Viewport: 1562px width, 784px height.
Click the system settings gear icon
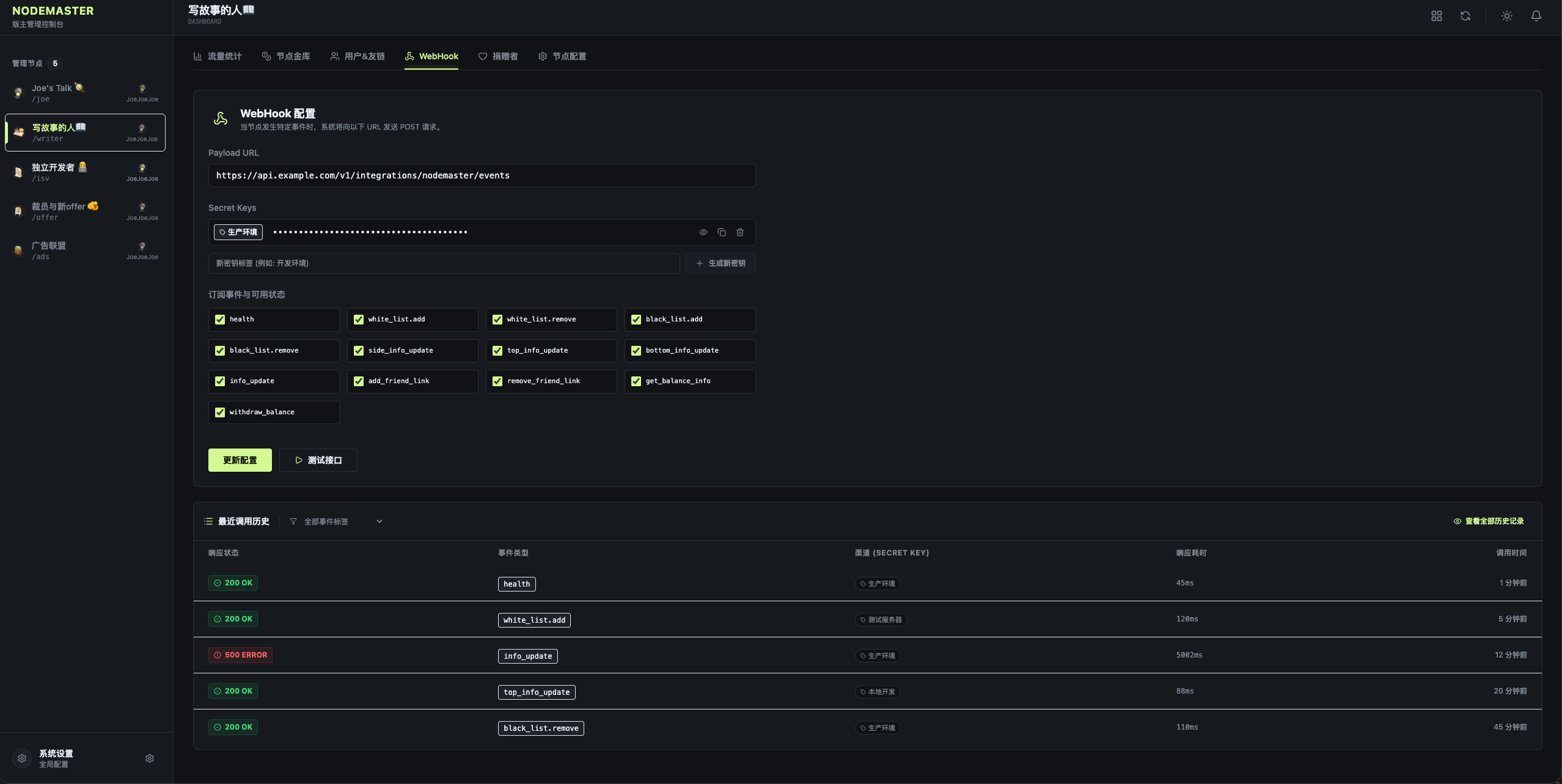(x=150, y=758)
